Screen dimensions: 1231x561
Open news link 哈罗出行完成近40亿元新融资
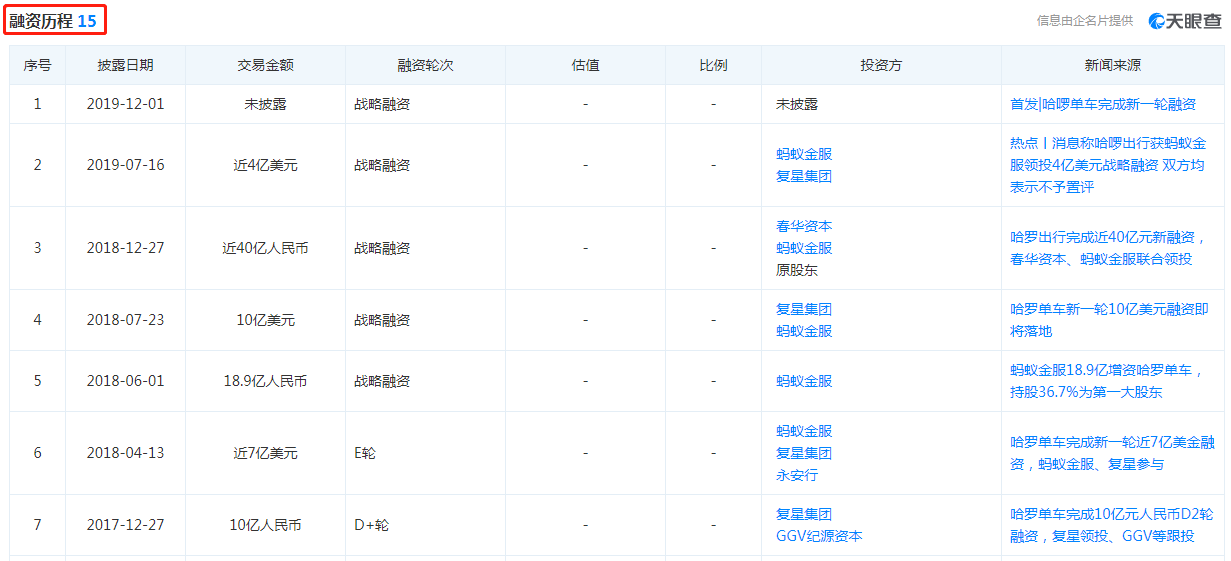pyautogui.click(x=1108, y=248)
